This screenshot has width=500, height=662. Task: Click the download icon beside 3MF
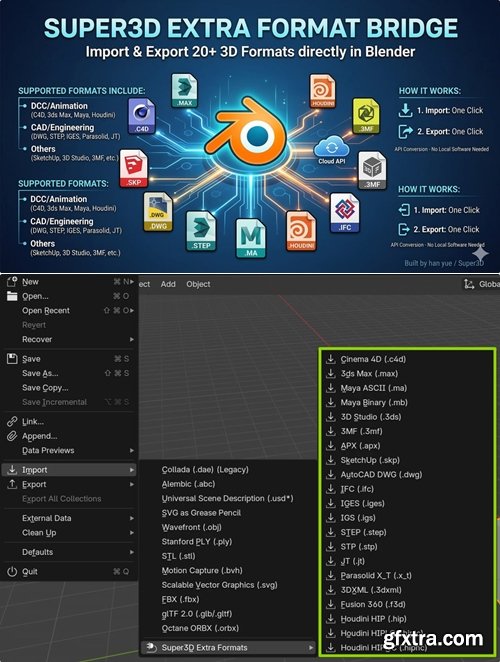point(330,431)
